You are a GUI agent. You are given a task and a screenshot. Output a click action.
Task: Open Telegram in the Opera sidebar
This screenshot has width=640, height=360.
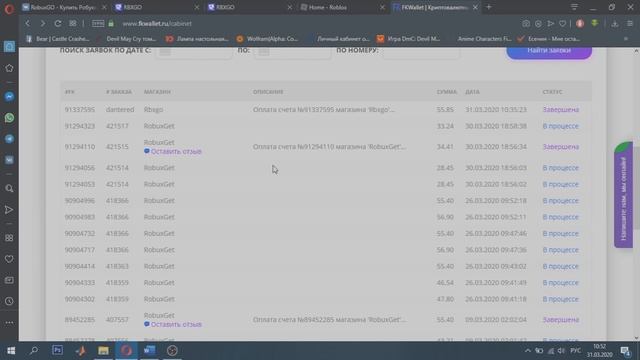click(9, 139)
